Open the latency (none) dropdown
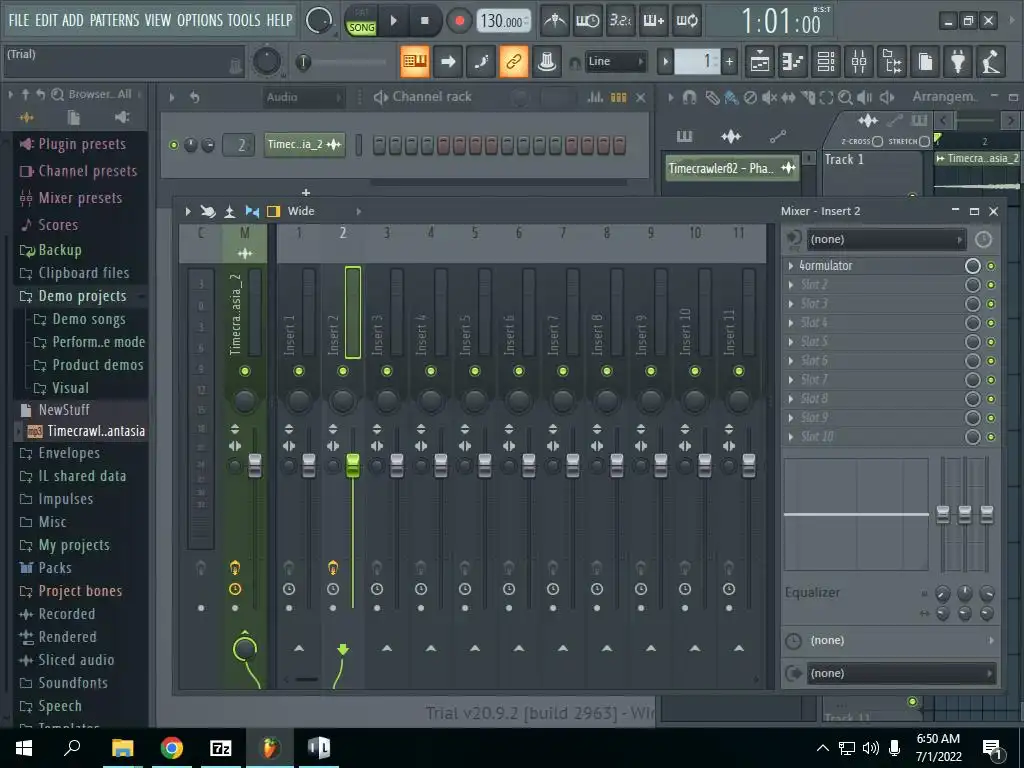Image resolution: width=1024 pixels, height=768 pixels. 901,641
